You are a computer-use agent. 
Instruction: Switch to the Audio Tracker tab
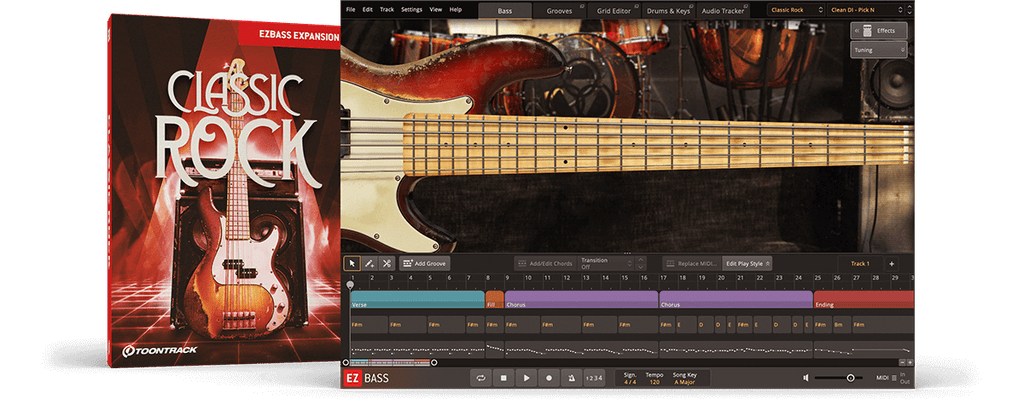click(x=723, y=10)
